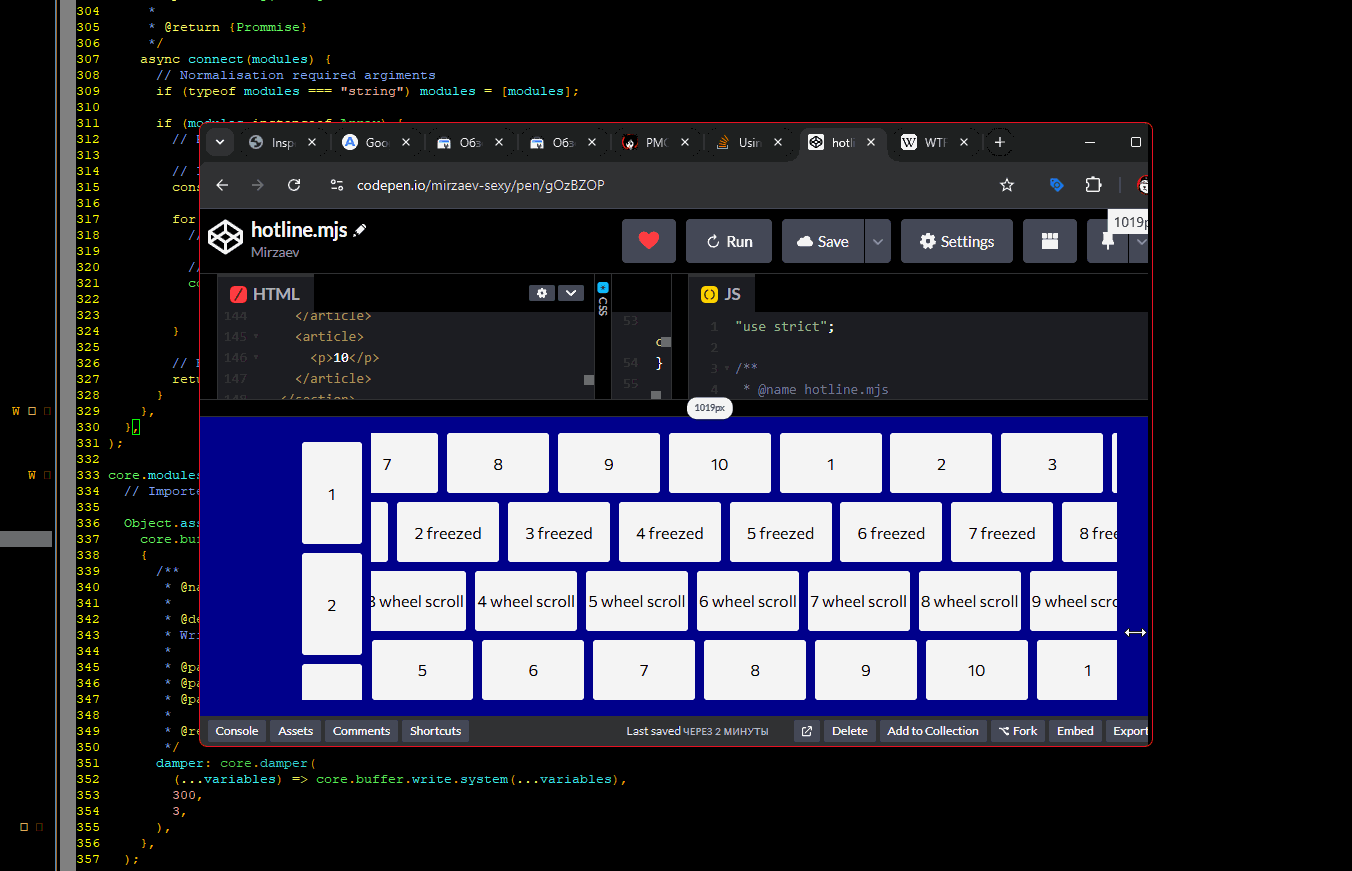Expand the HTML editor panel dropdown chevron

[x=571, y=292]
